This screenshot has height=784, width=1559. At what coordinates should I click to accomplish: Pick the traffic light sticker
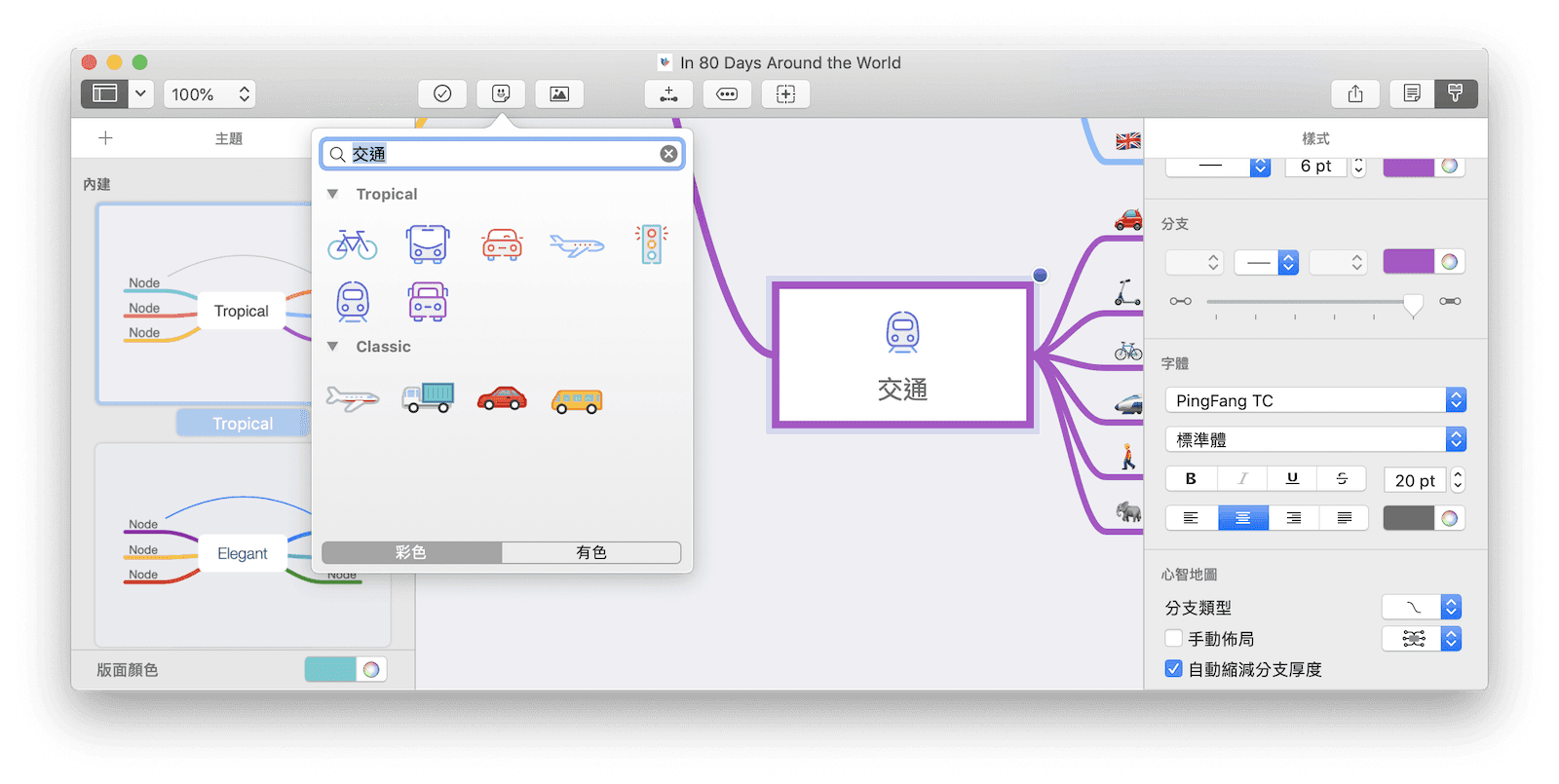(x=651, y=244)
